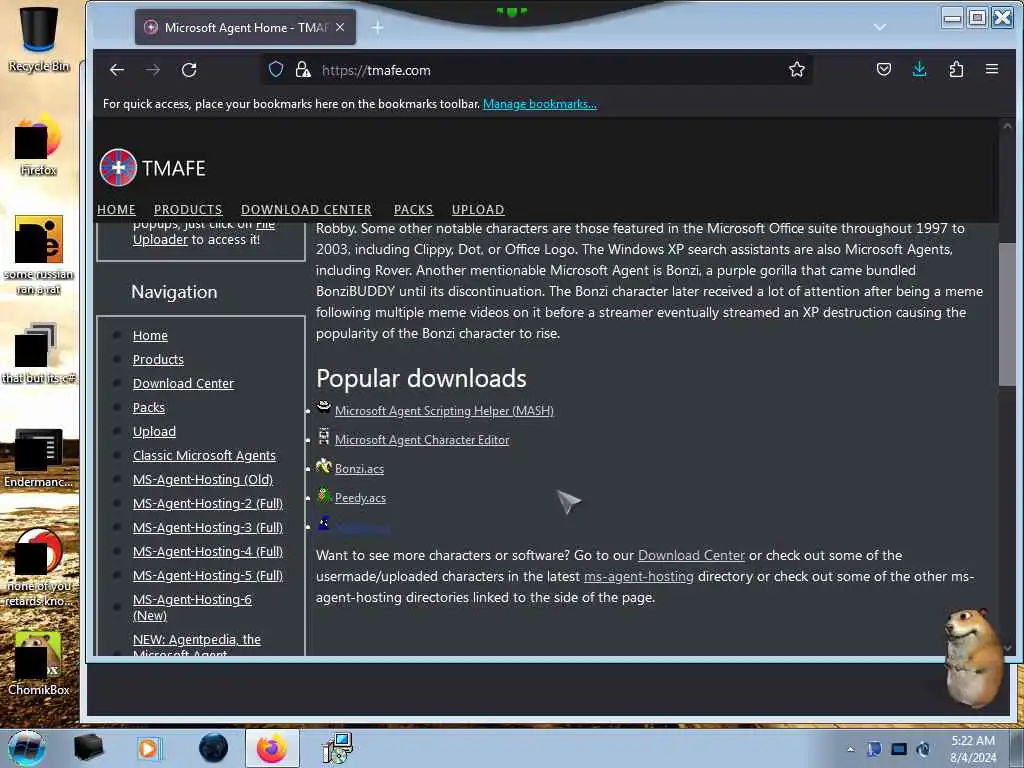Open Packs in the Navigation sidebar
The height and width of the screenshot is (768, 1024).
tap(149, 408)
